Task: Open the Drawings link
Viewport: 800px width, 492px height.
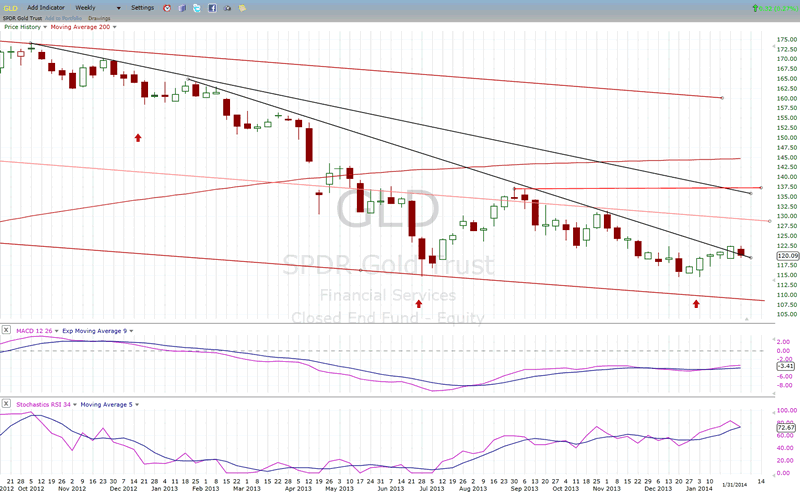Action: pos(99,18)
